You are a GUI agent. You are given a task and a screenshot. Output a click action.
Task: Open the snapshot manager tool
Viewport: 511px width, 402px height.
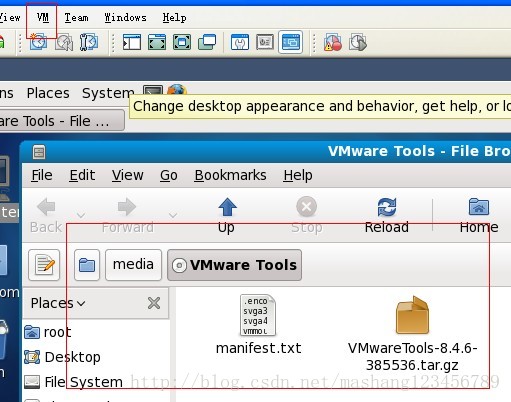[x=89, y=42]
